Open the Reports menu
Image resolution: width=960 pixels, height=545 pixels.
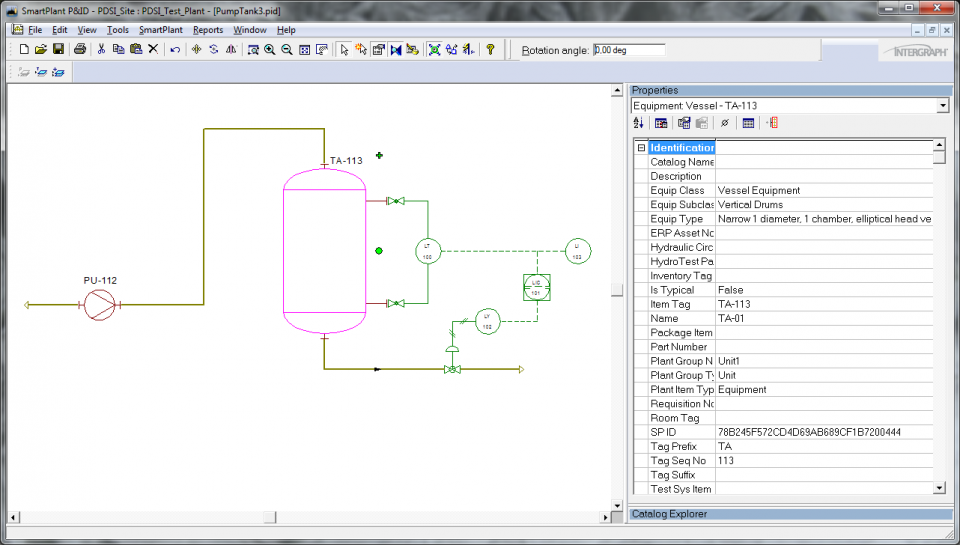pos(208,30)
